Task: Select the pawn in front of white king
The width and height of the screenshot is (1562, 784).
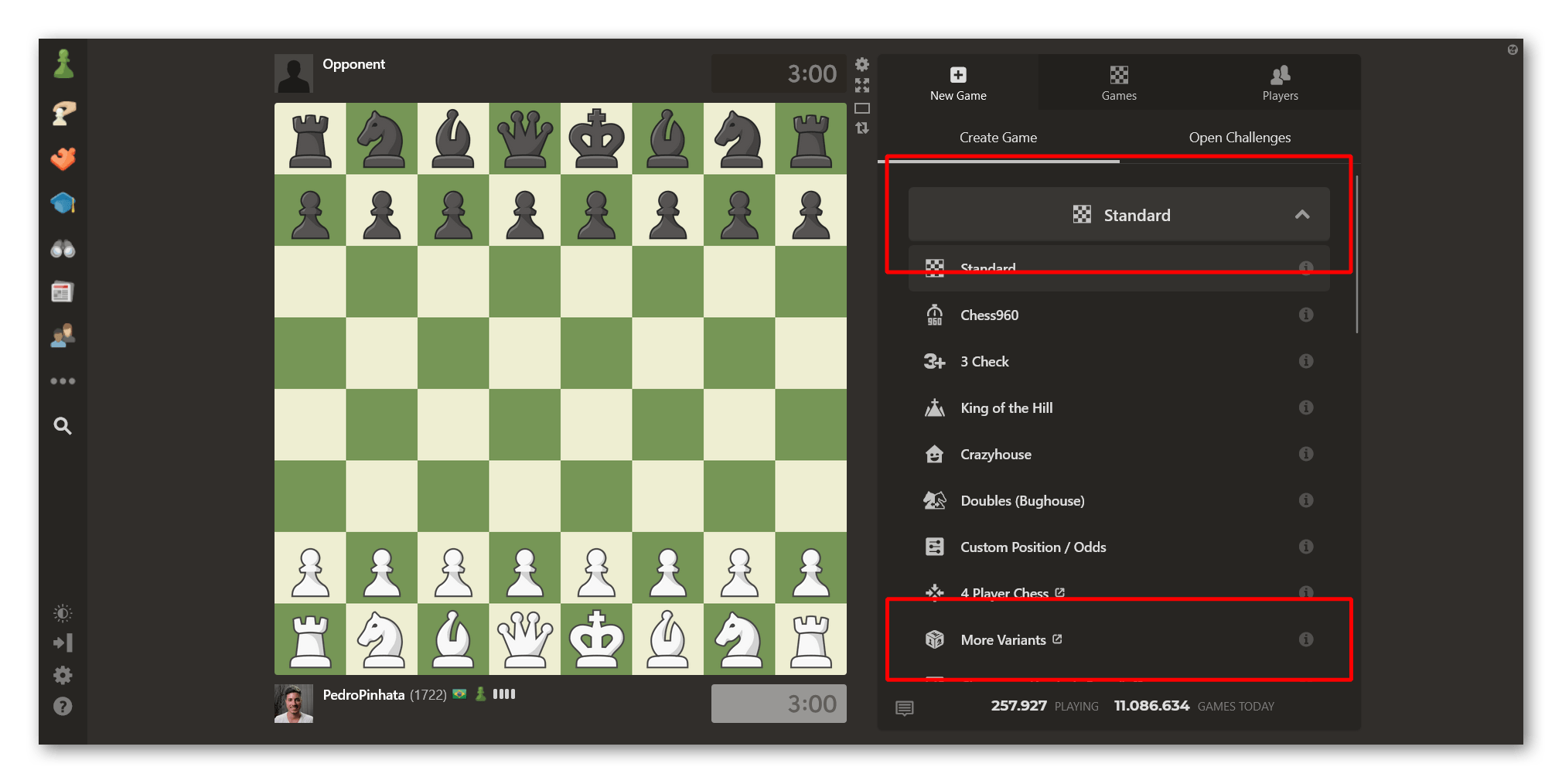Action: coord(596,568)
